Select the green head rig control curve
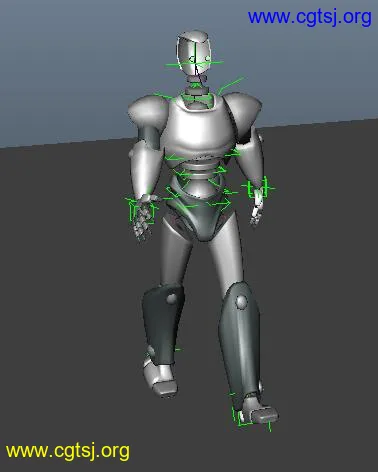 [x=194, y=63]
